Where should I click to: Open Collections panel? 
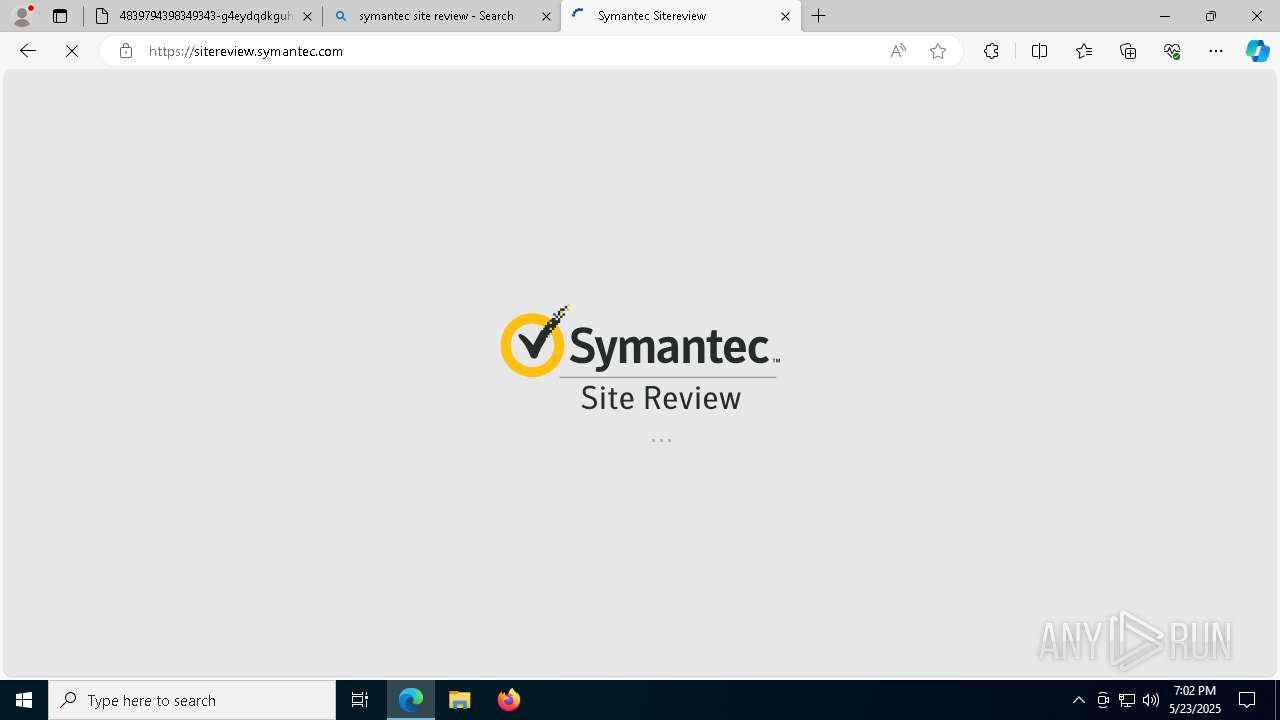tap(1128, 51)
